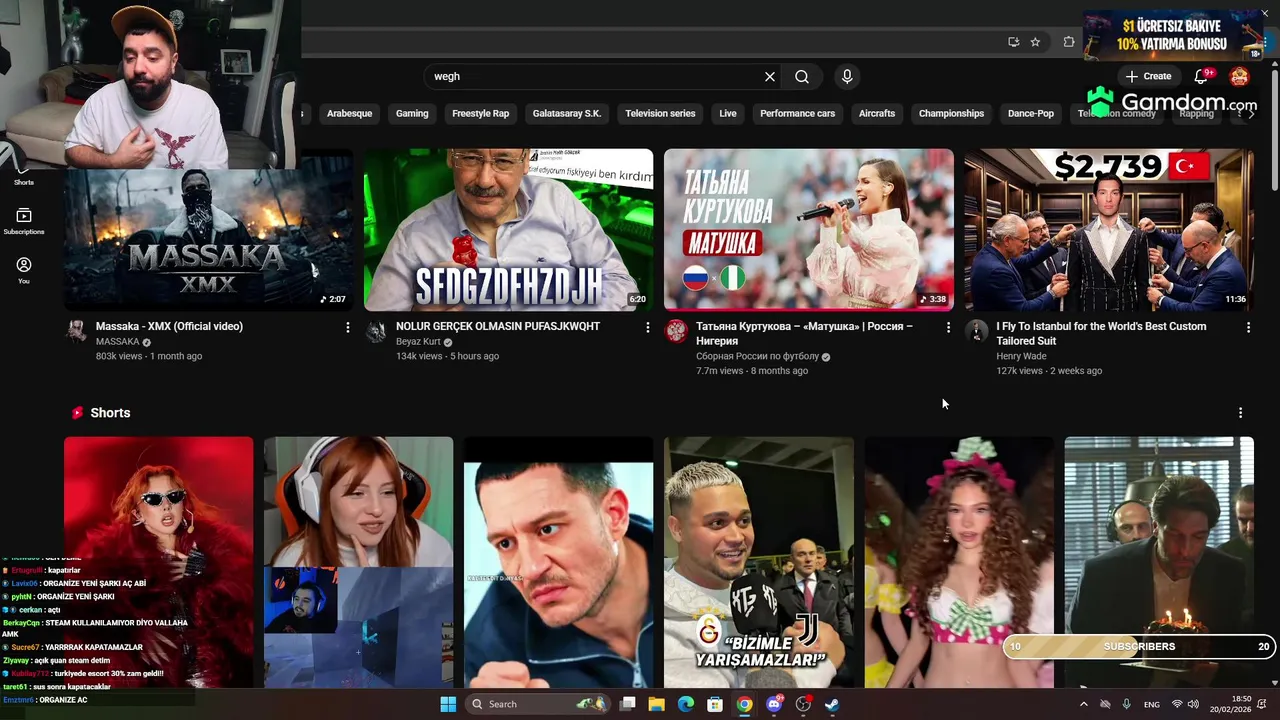Viewport: 1280px width, 720px height.
Task: Open options menu for Татьяна Куртукова video
Action: [x=948, y=327]
